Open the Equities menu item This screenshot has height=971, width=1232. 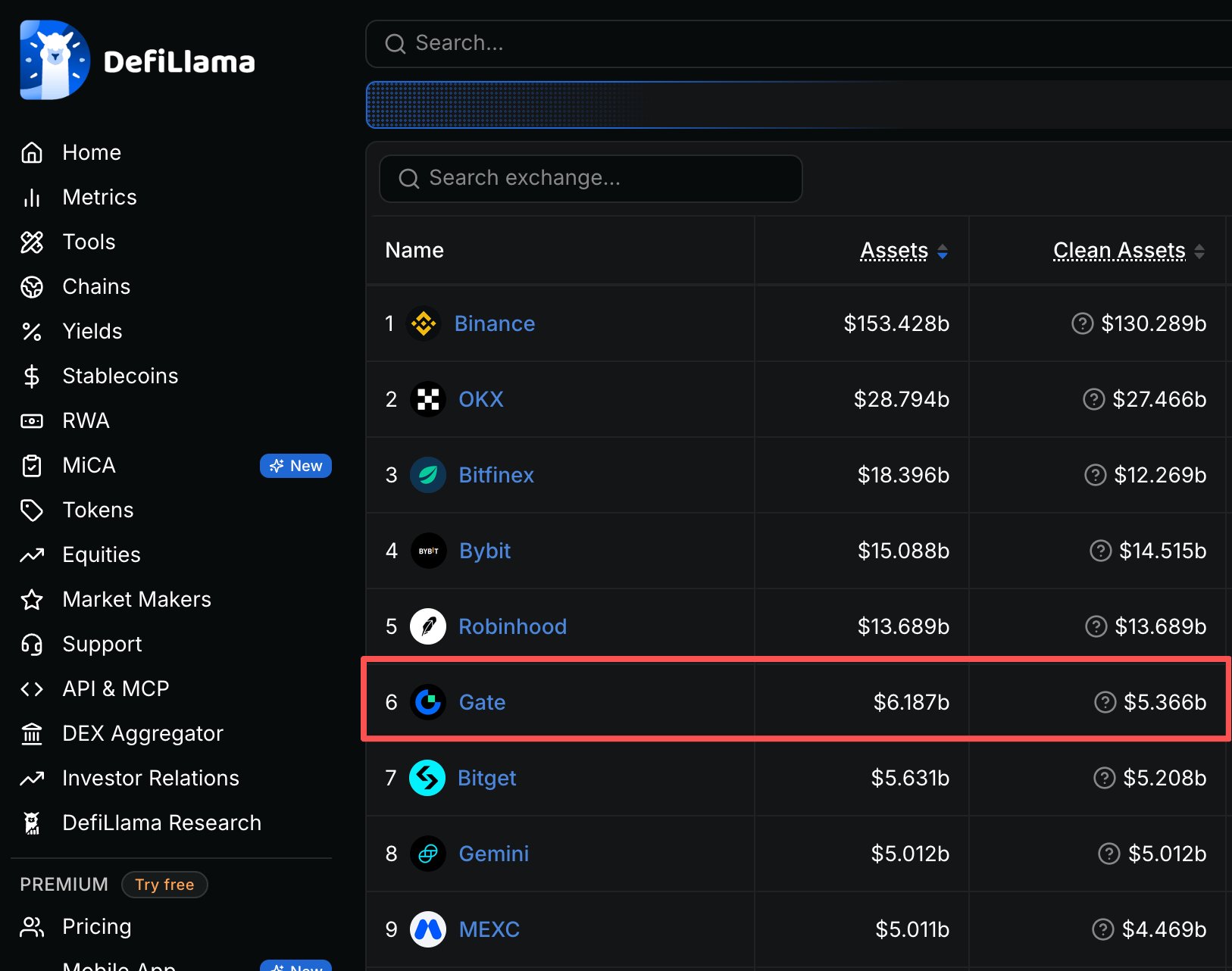point(101,554)
